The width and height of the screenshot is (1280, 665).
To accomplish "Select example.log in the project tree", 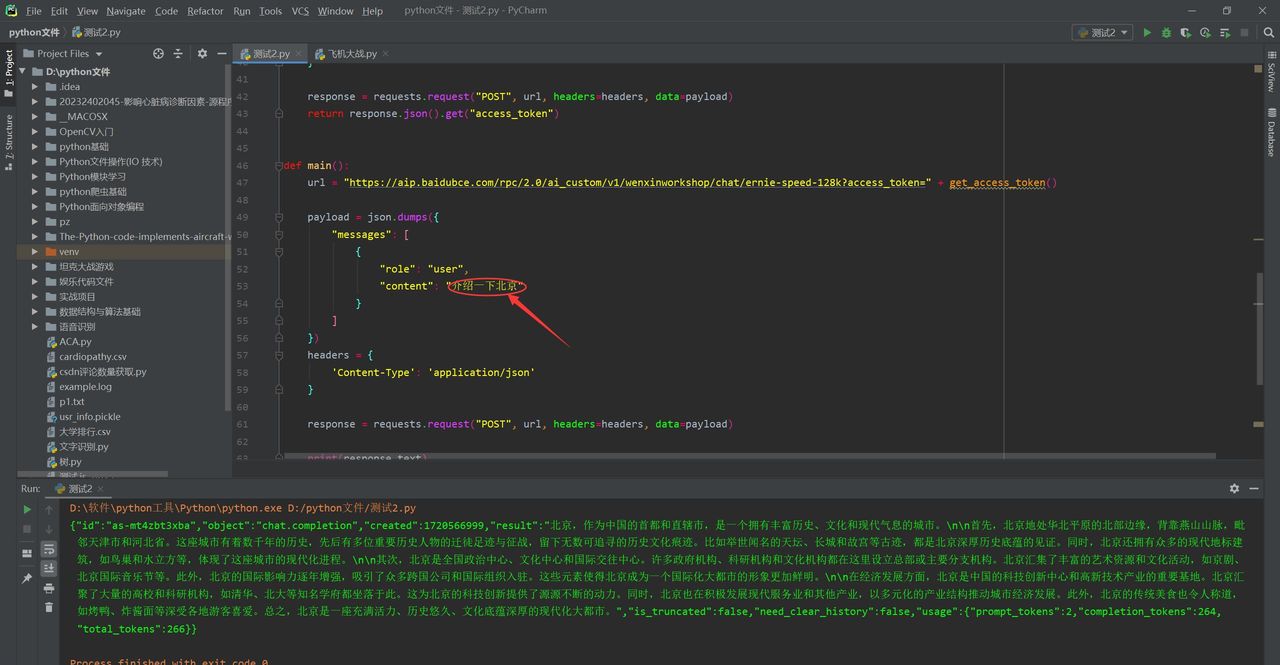I will [85, 387].
